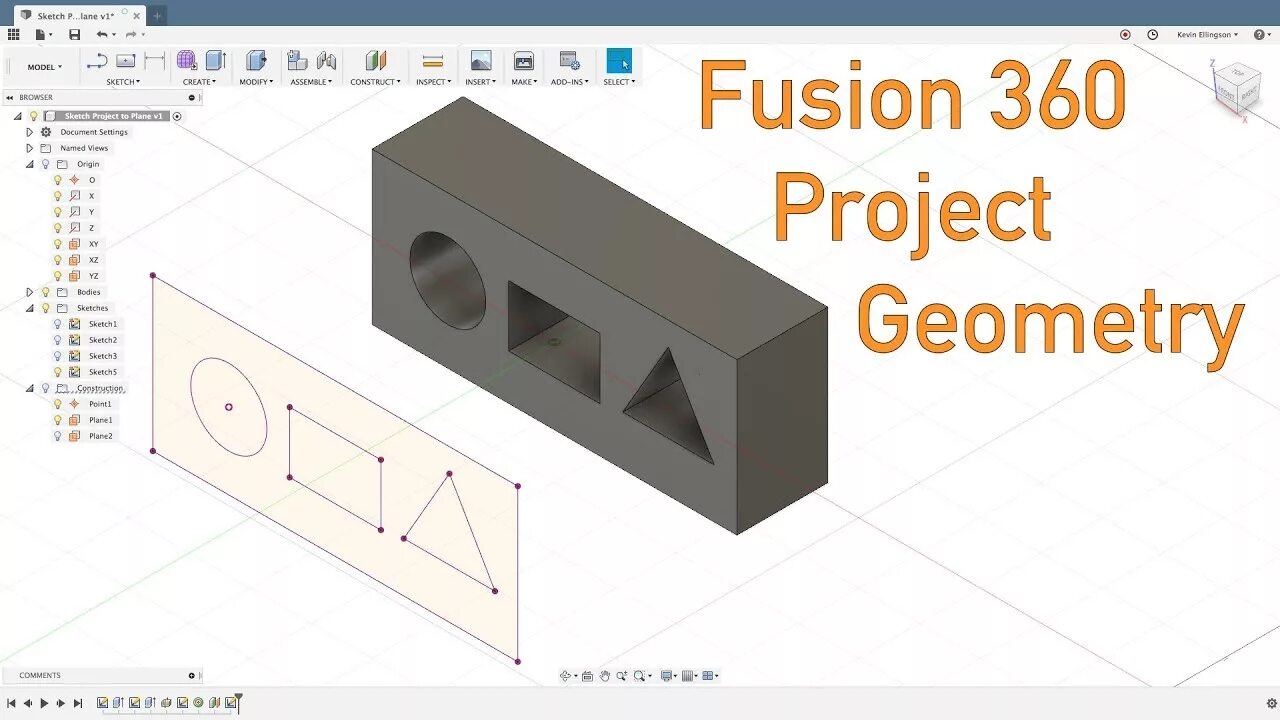Open the CREATE menu
Screen dimensions: 1280x720
click(199, 82)
